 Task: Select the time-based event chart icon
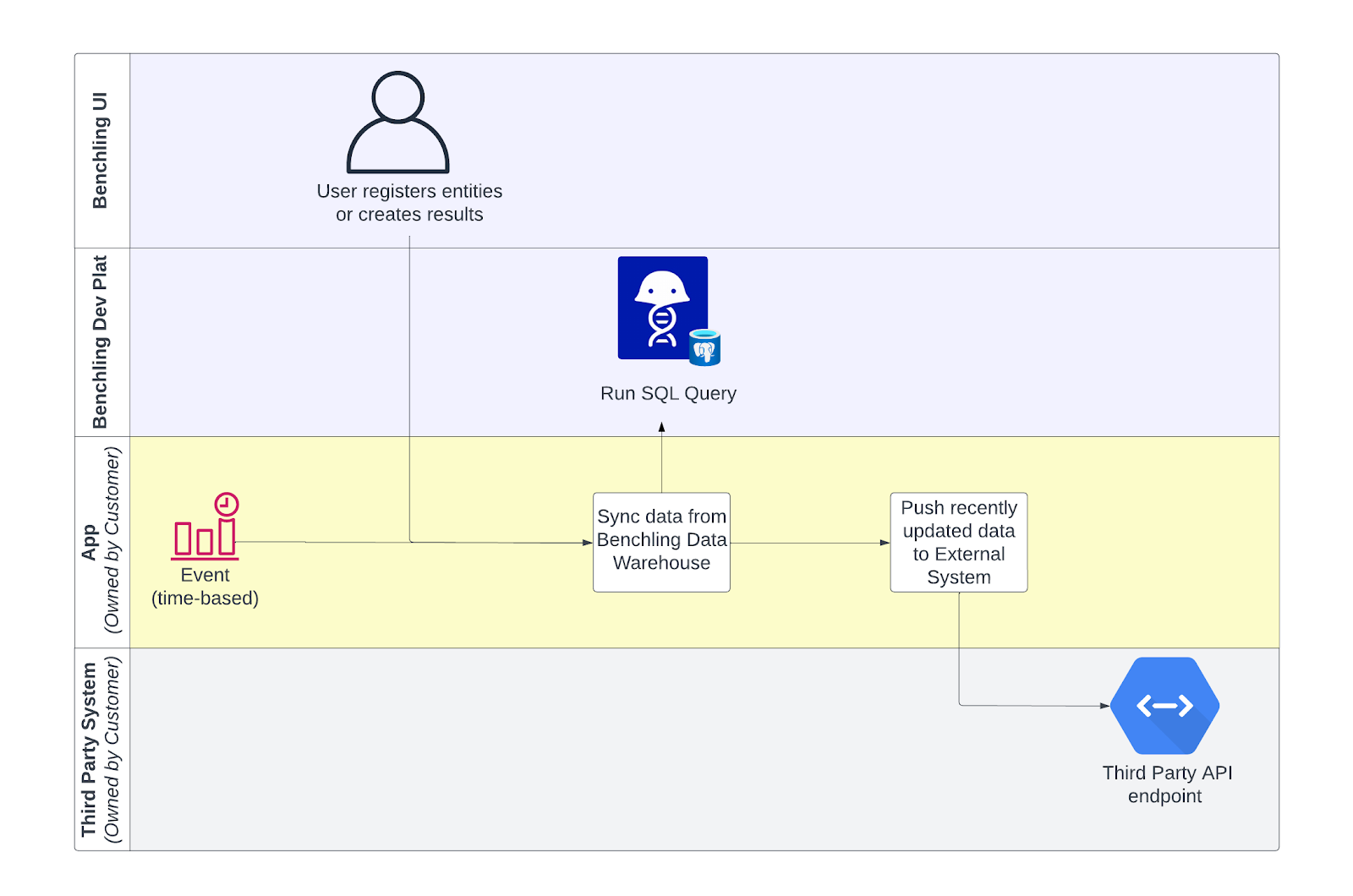205,527
